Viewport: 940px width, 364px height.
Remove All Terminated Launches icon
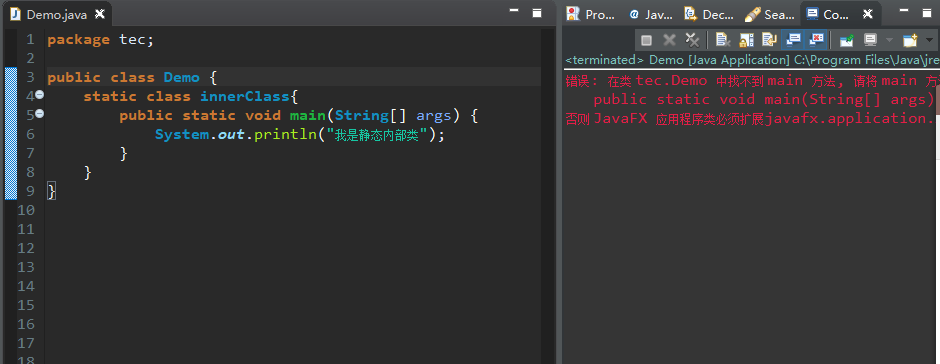[692, 40]
